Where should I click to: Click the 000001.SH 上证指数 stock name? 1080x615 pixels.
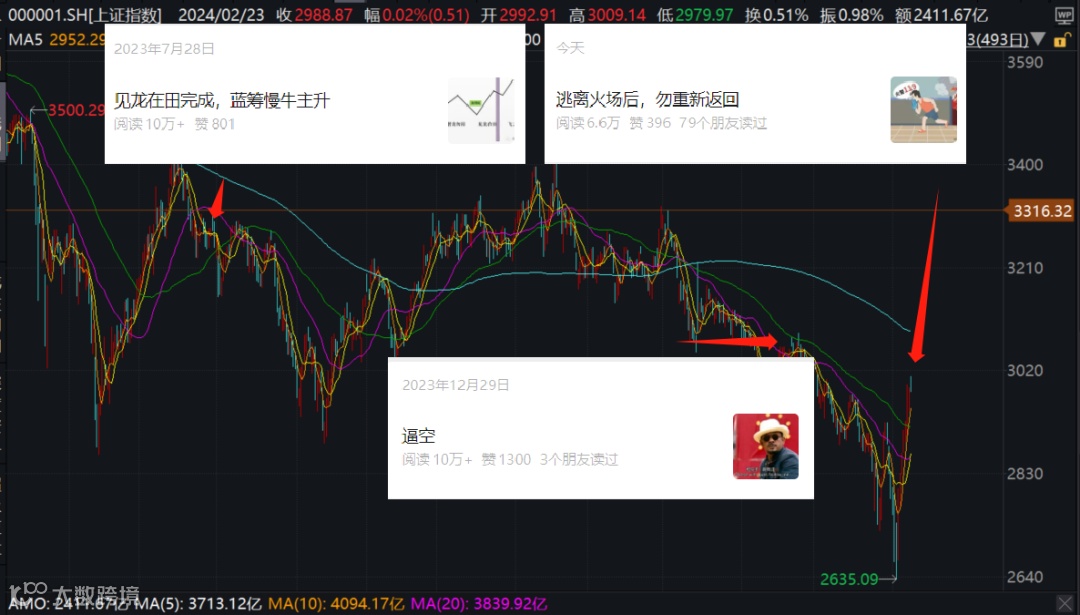point(85,15)
